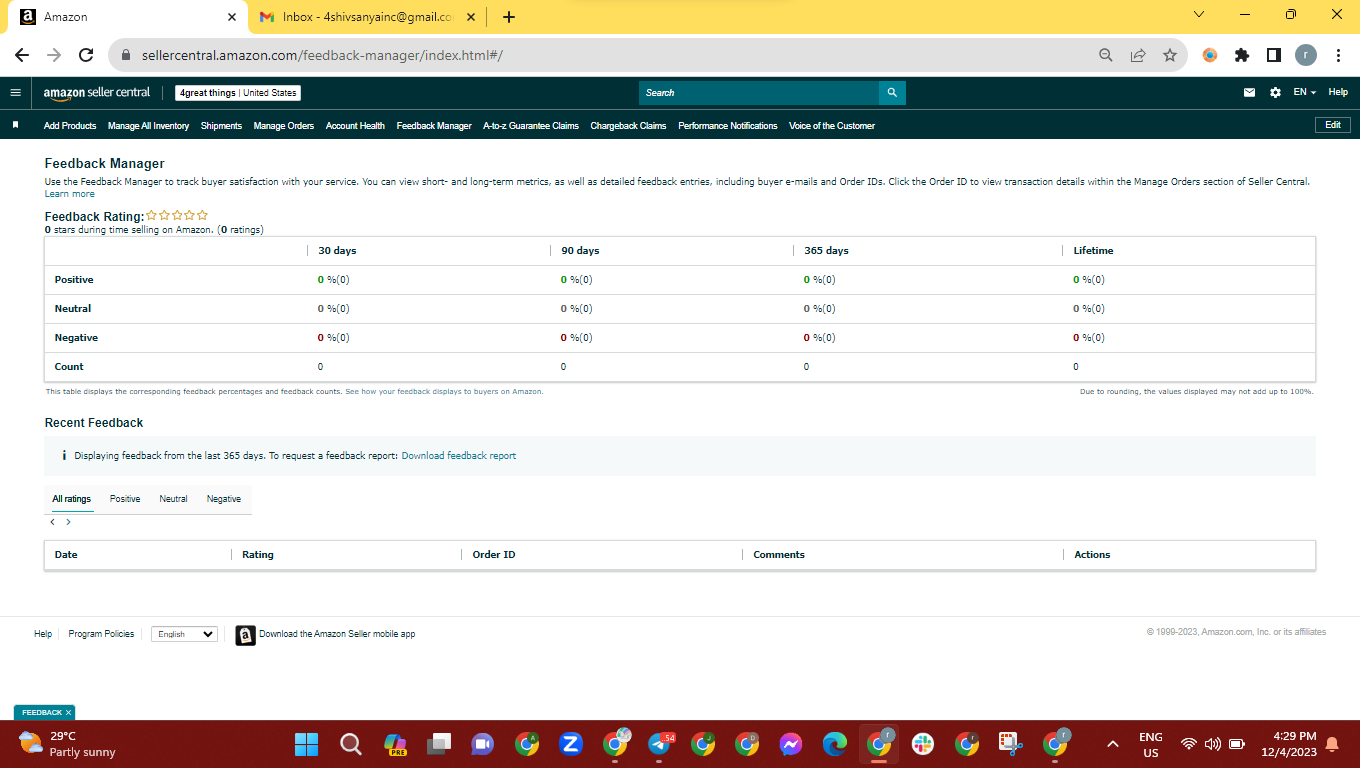Open Telegram from the taskbar
The height and width of the screenshot is (768, 1360).
coord(660,744)
